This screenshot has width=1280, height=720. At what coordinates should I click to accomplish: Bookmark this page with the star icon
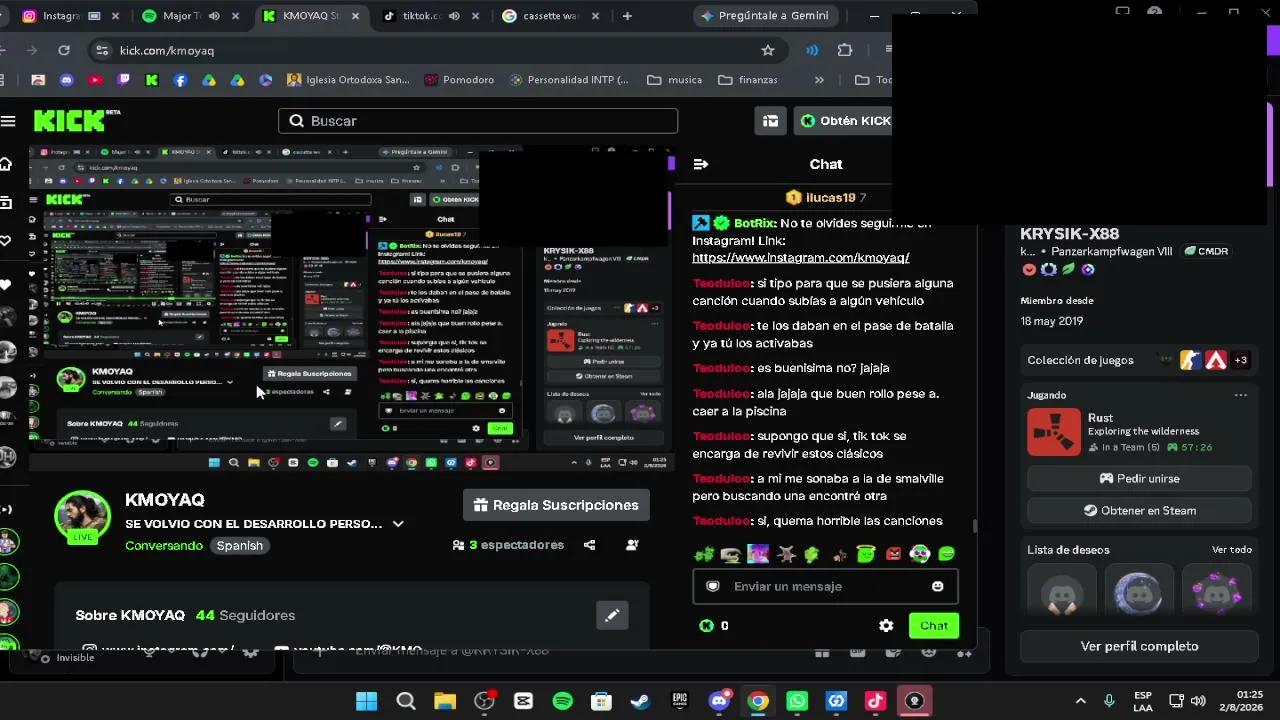[768, 50]
